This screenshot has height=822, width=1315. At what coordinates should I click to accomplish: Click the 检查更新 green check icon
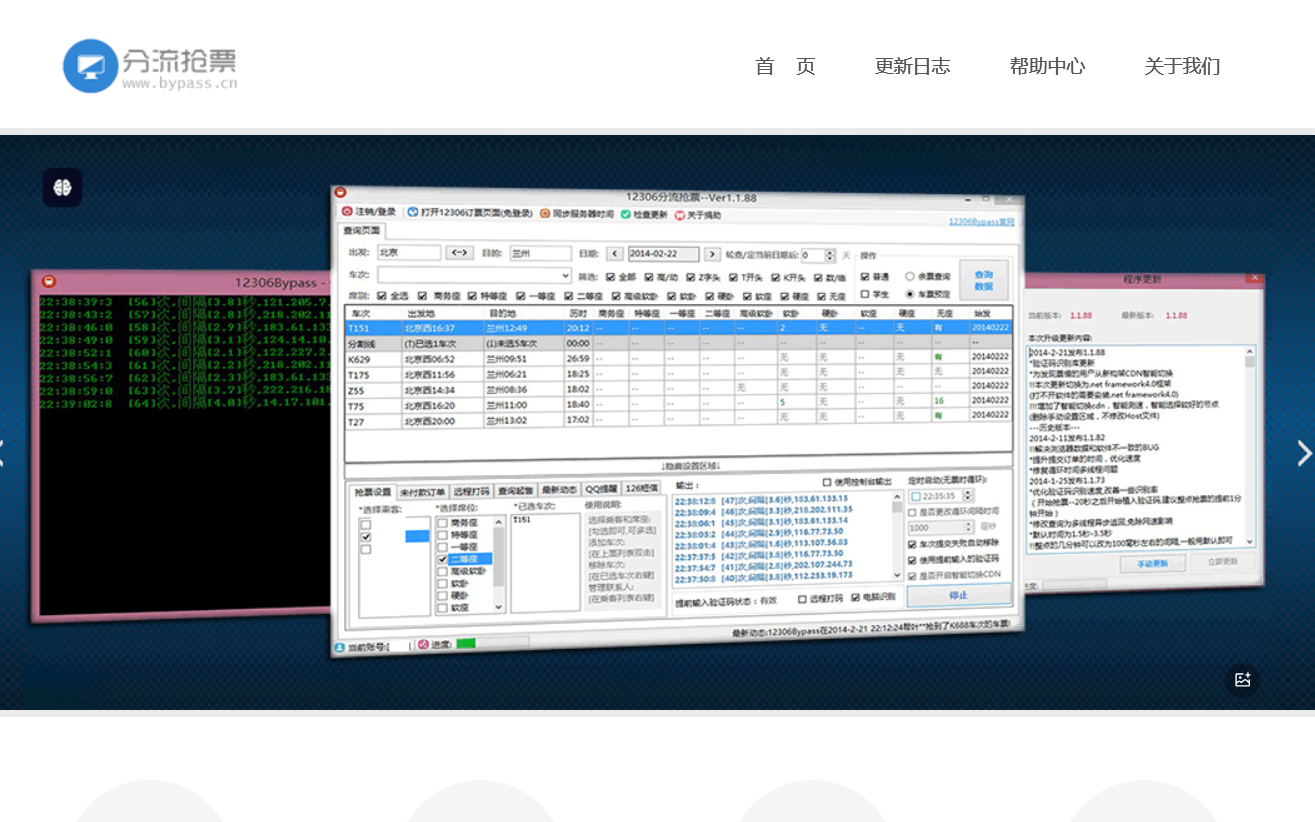coord(626,214)
